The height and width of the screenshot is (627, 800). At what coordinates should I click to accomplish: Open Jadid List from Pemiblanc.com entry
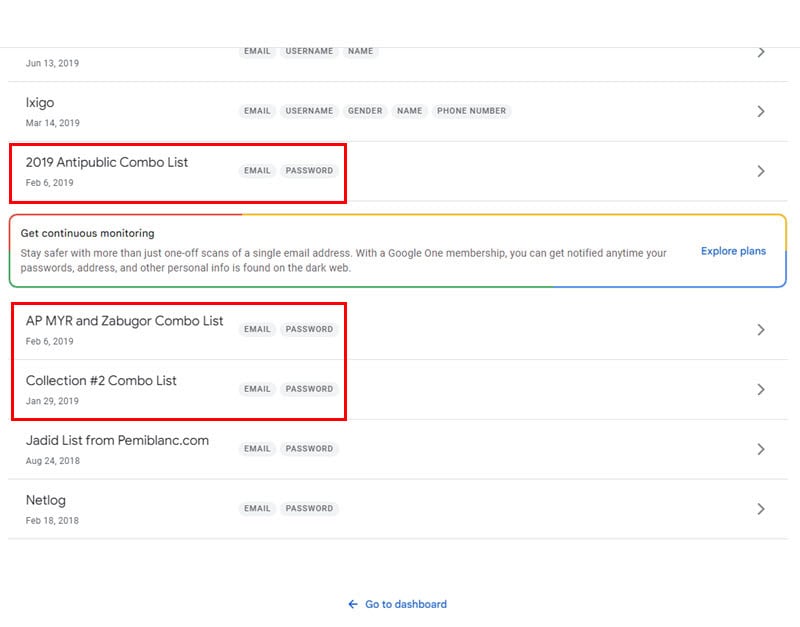click(x=117, y=440)
